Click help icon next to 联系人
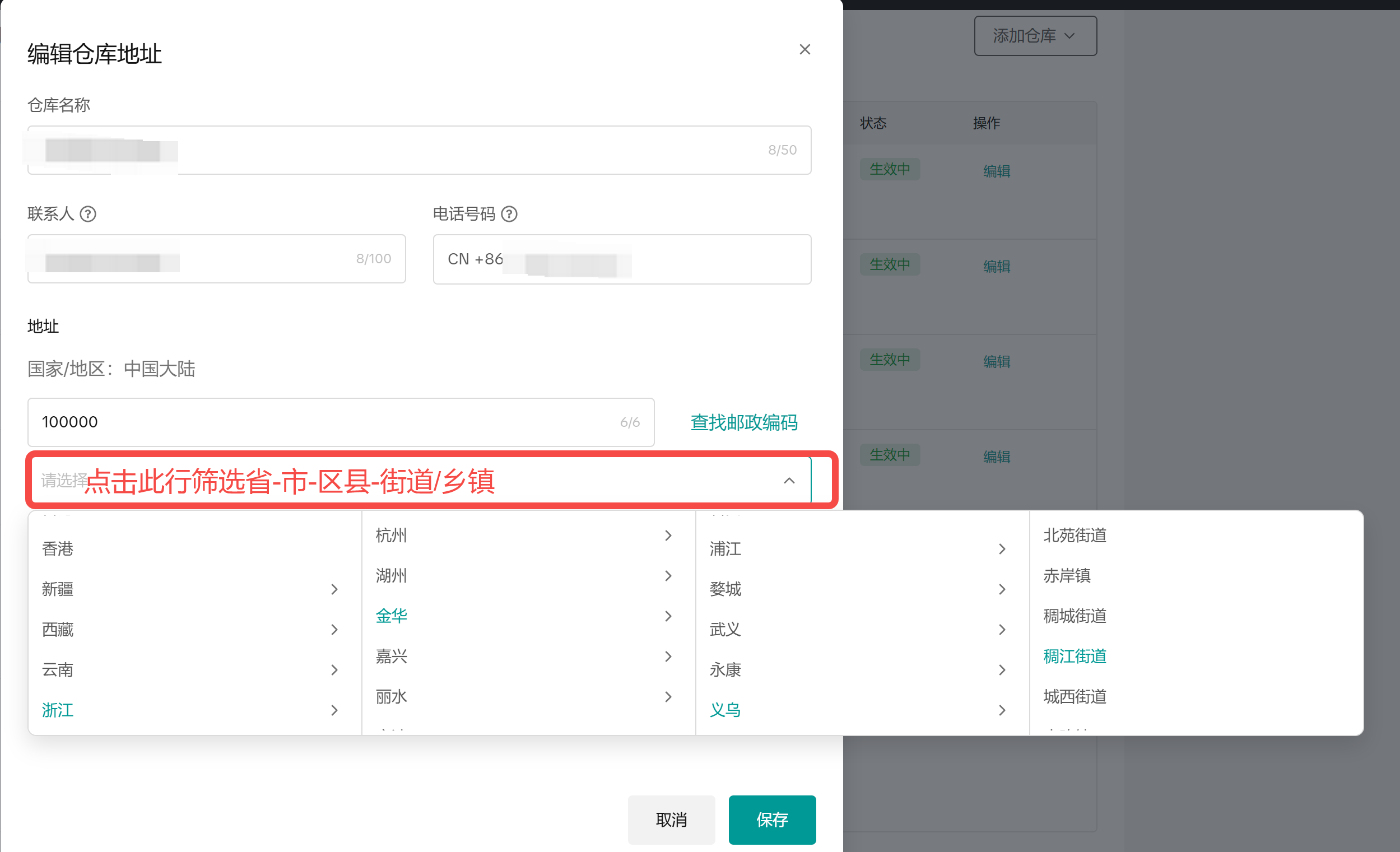Image resolution: width=1400 pixels, height=852 pixels. point(88,214)
